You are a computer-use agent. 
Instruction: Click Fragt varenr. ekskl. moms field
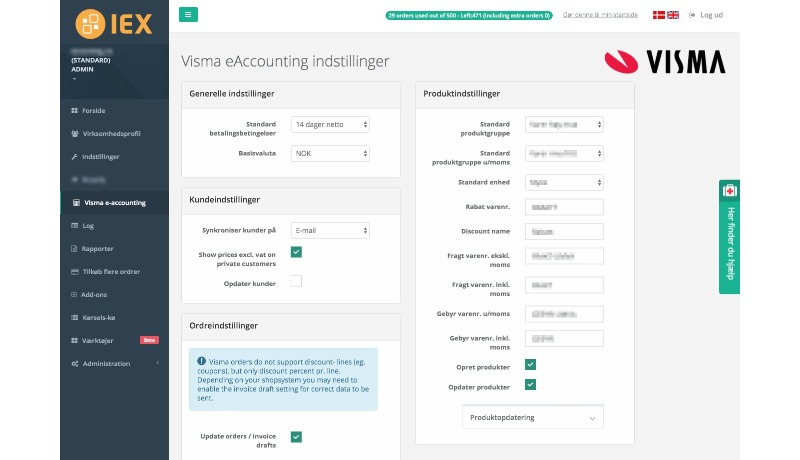(x=564, y=256)
